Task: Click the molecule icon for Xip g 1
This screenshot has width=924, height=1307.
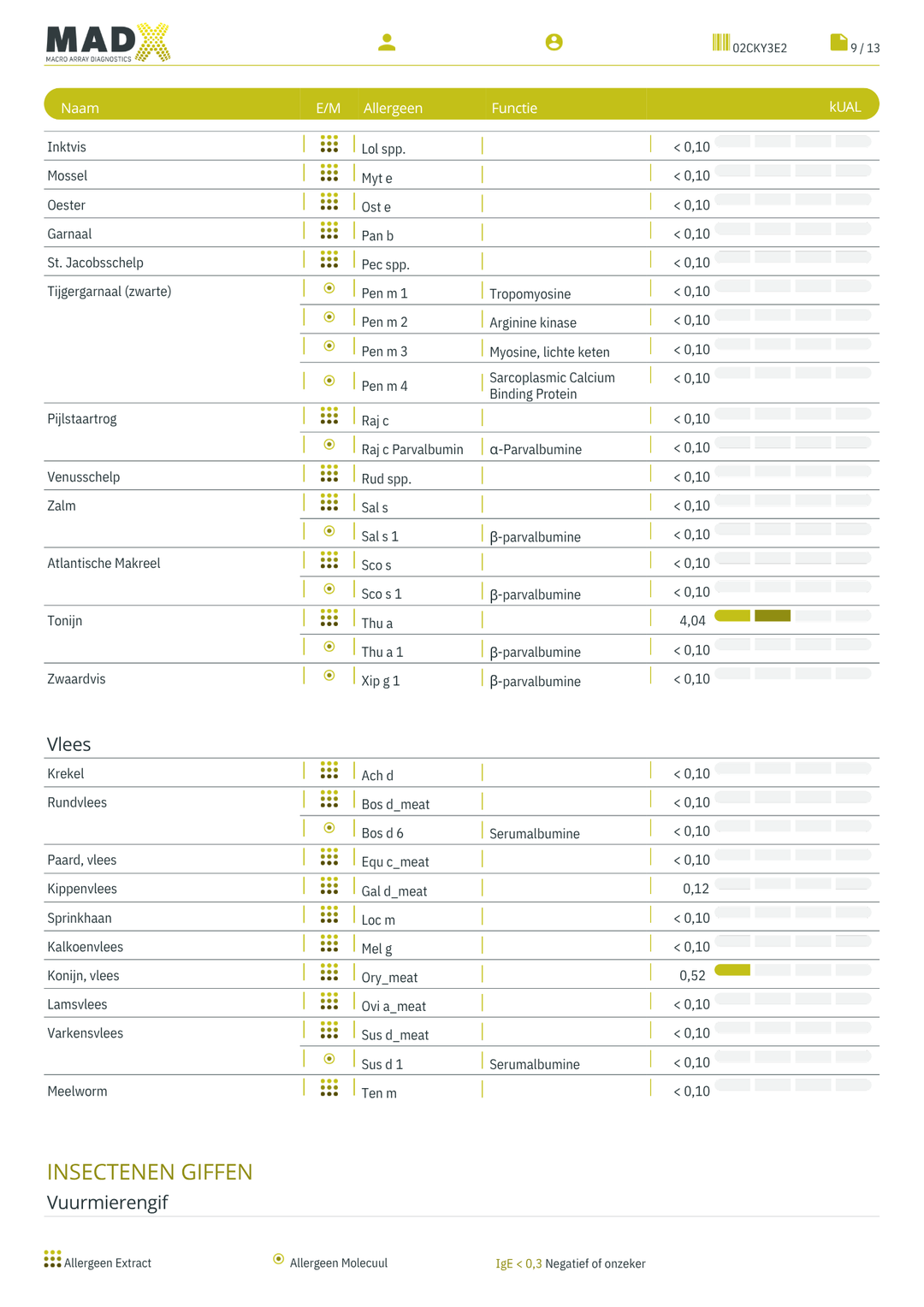Action: (329, 676)
